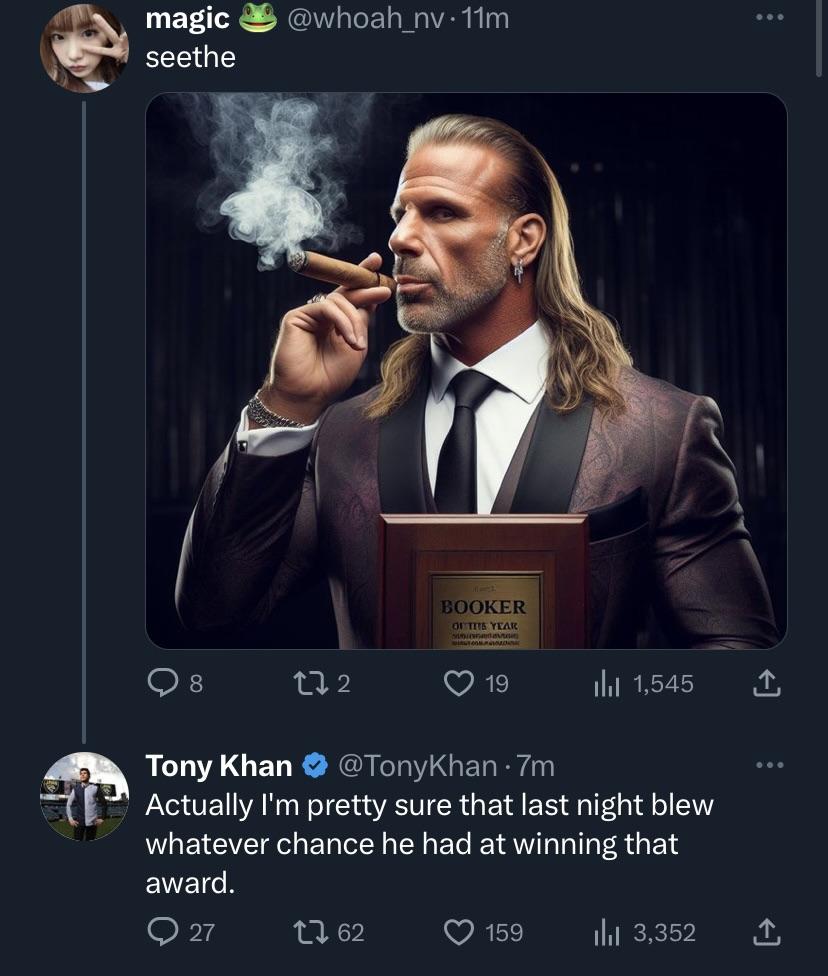828x976 pixels.
Task: Open Tony Khan's profile avatar
Action: pyautogui.click(x=84, y=796)
